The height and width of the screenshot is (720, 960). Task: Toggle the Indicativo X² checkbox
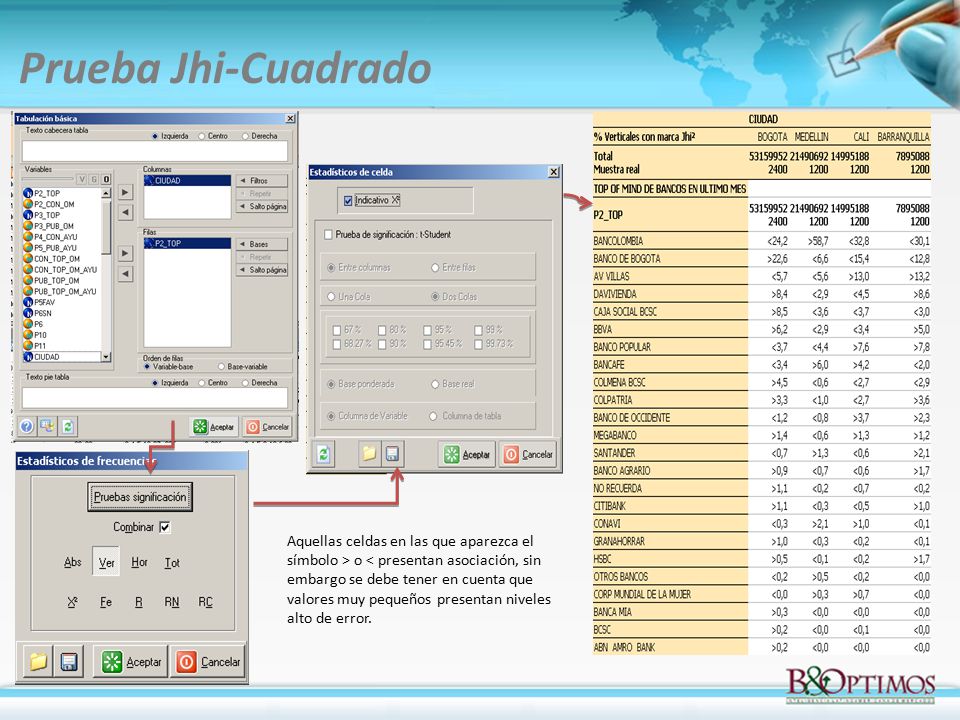click(x=348, y=201)
